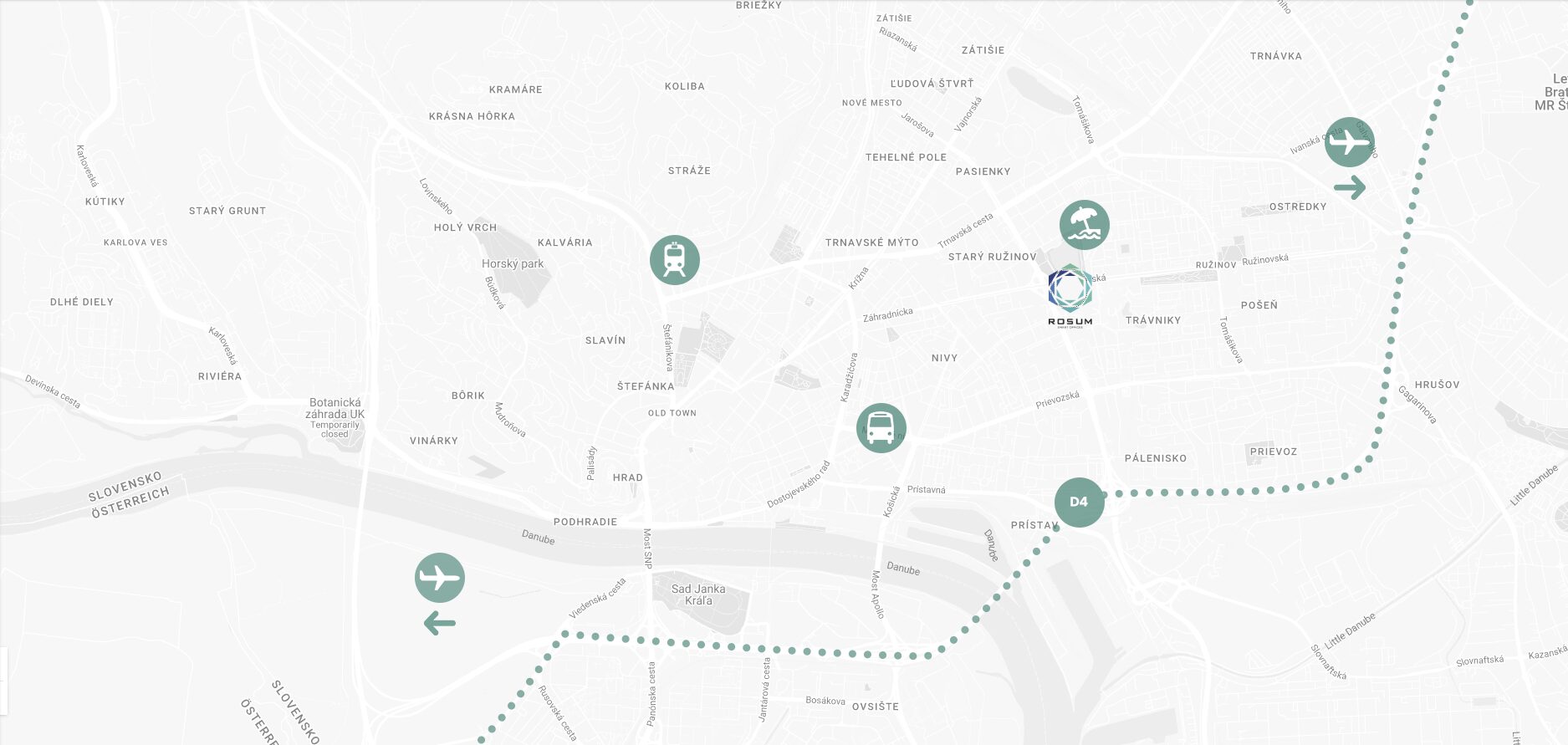This screenshot has width=1568, height=745.
Task: Click the KRAMÁRE district label
Action: click(x=516, y=89)
